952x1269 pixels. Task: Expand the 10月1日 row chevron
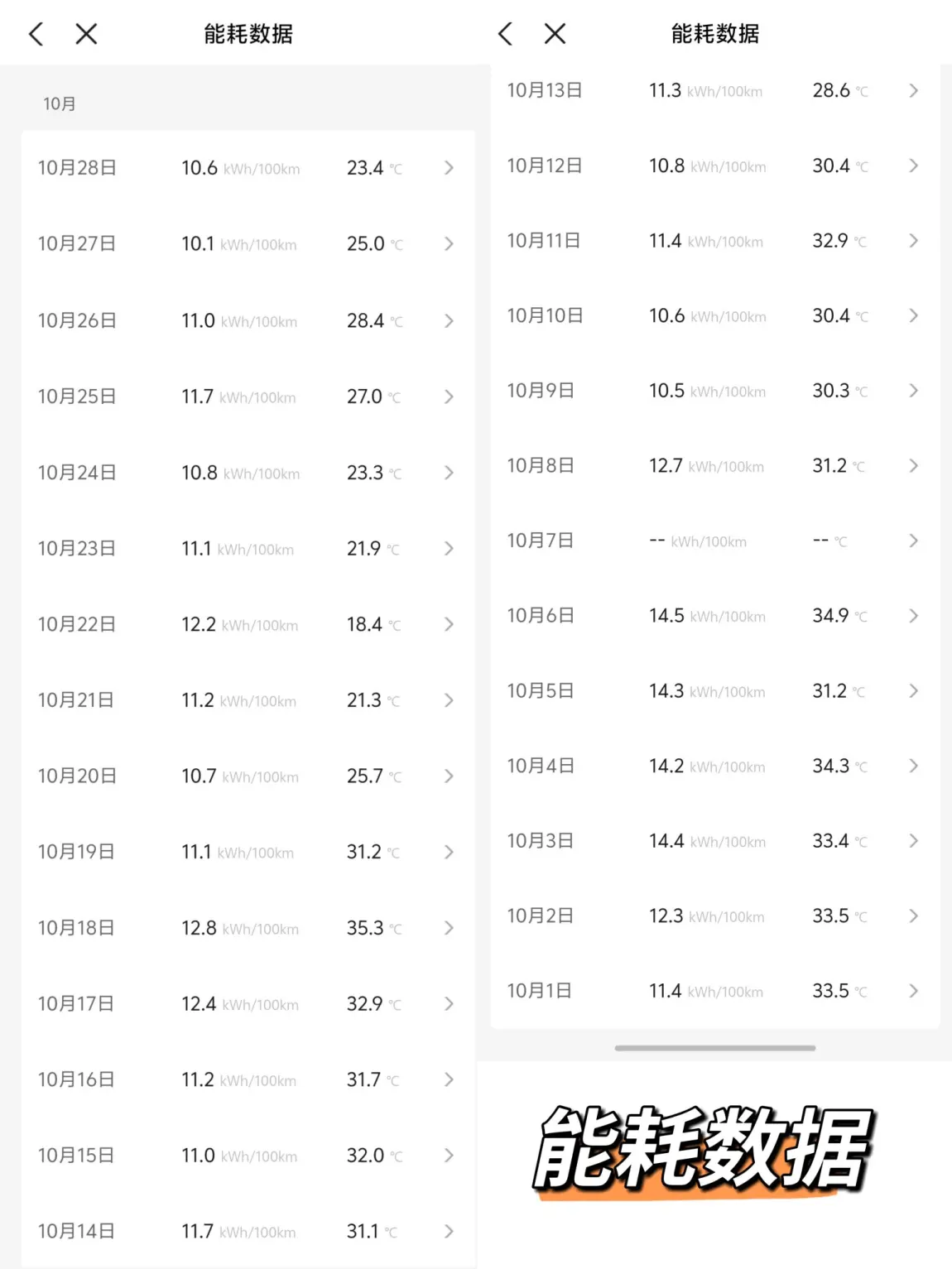click(913, 991)
